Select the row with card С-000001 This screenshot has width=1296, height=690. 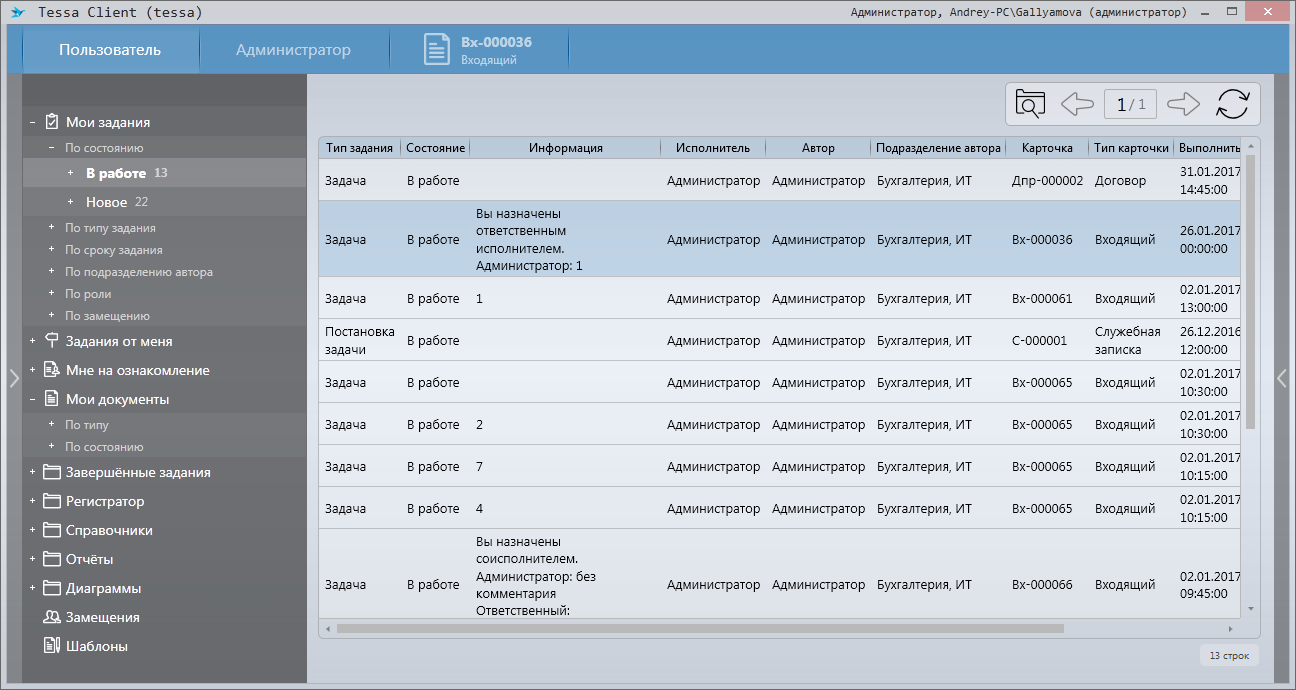(780, 340)
